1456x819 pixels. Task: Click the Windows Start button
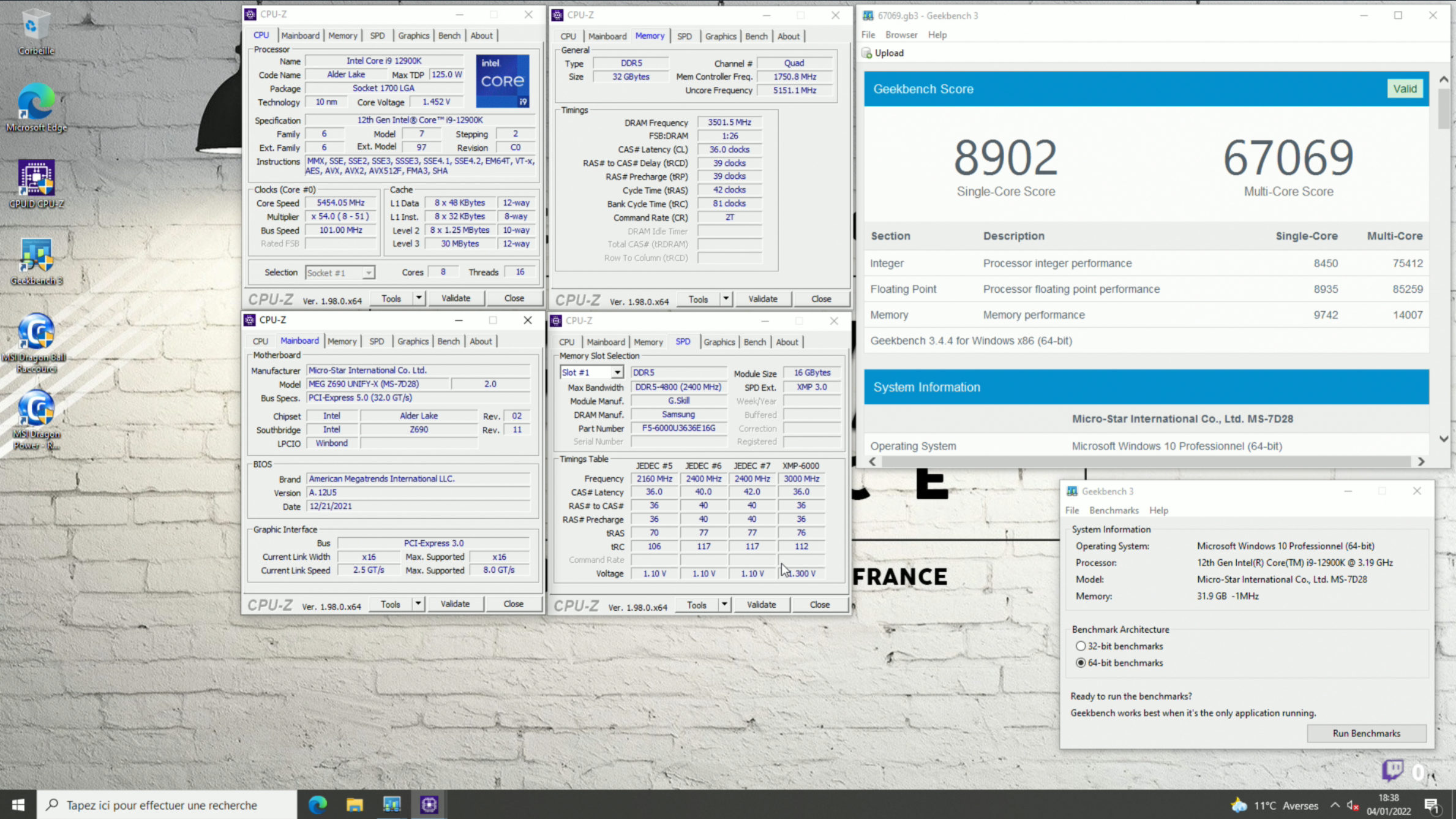(18, 804)
